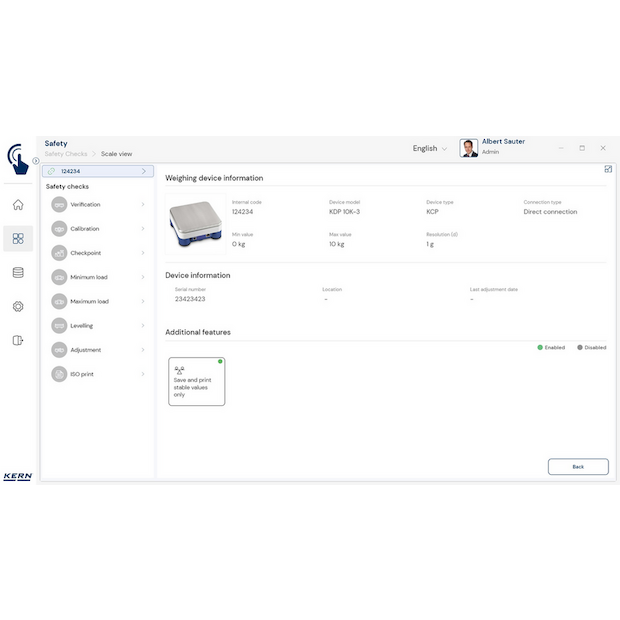This screenshot has width=620, height=620.
Task: Go to Home in the sidebar
Action: pos(18,205)
